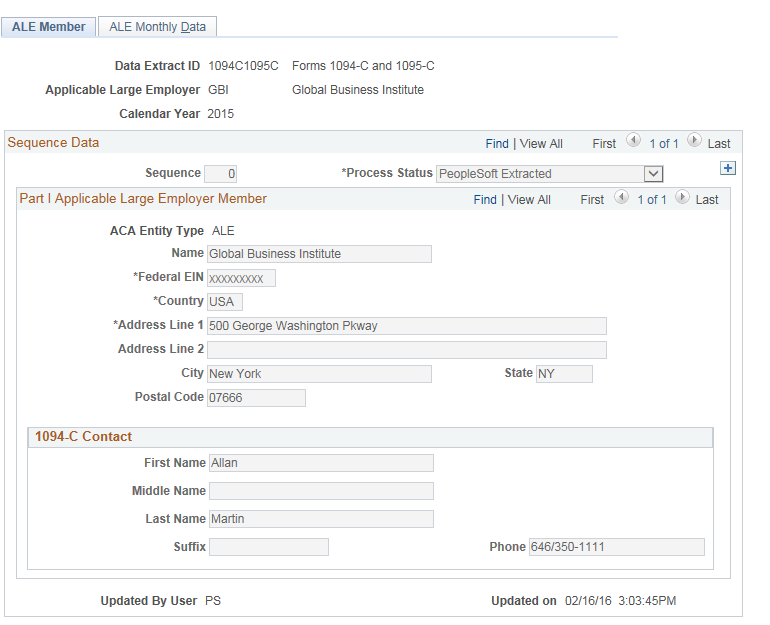This screenshot has width=770, height=625.
Task: Click First in Part I navigation
Action: pyautogui.click(x=592, y=200)
